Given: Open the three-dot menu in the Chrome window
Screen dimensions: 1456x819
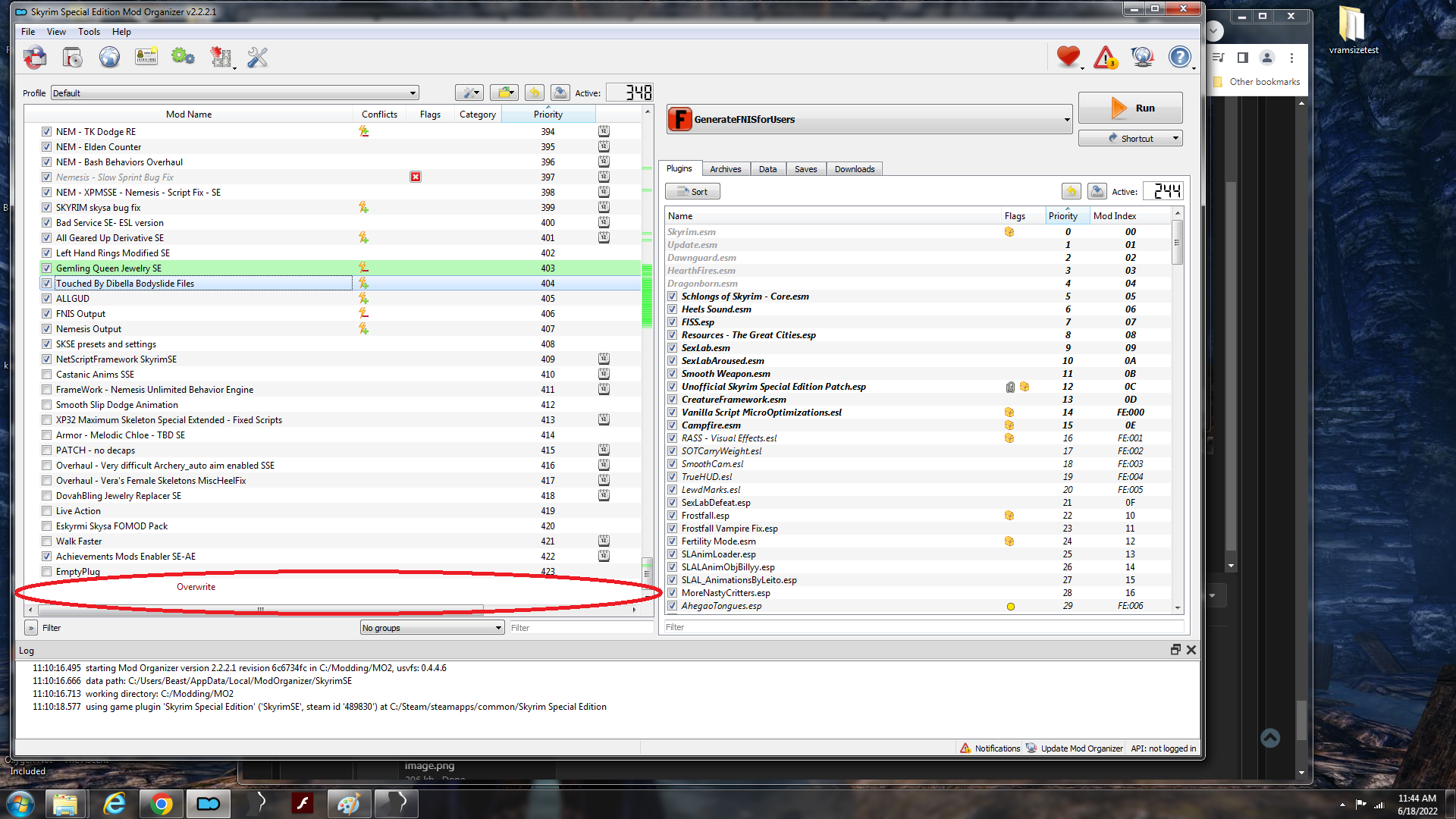Looking at the screenshot, I should (x=1292, y=58).
